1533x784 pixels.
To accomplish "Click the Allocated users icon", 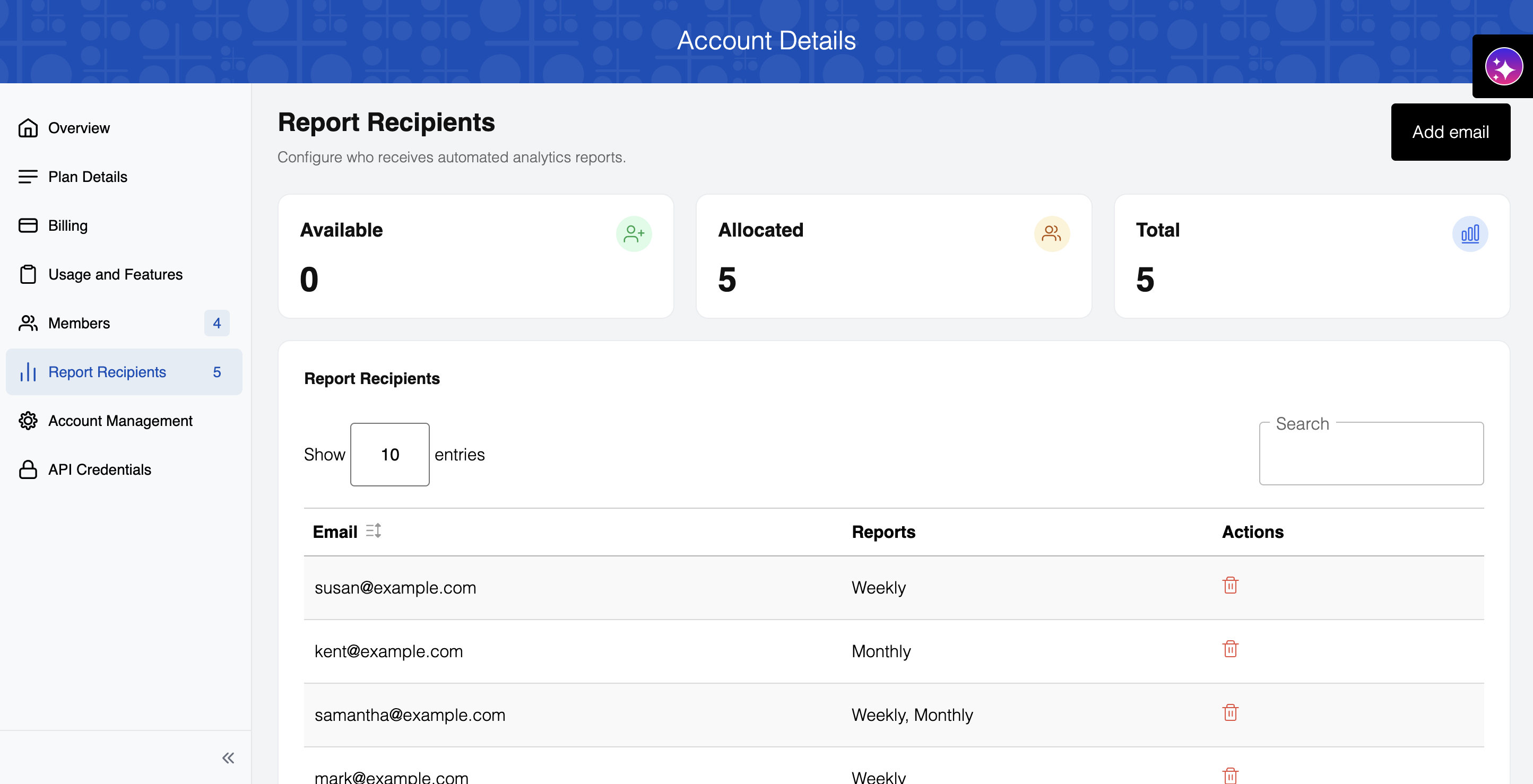I will pos(1052,234).
